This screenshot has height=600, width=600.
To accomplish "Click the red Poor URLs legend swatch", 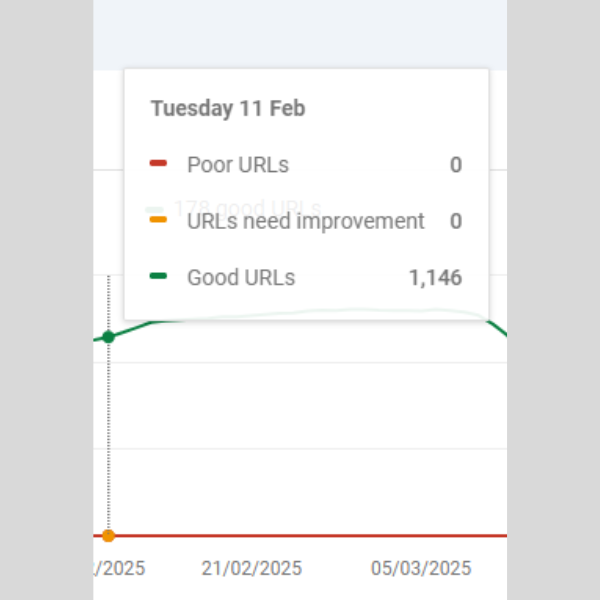I will [x=158, y=164].
